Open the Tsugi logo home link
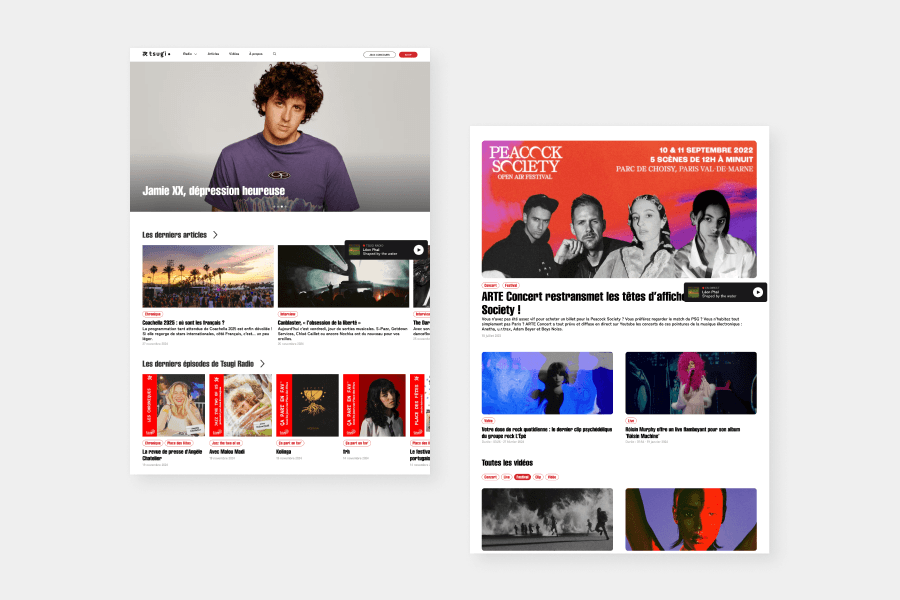This screenshot has width=900, height=600. pos(156,54)
